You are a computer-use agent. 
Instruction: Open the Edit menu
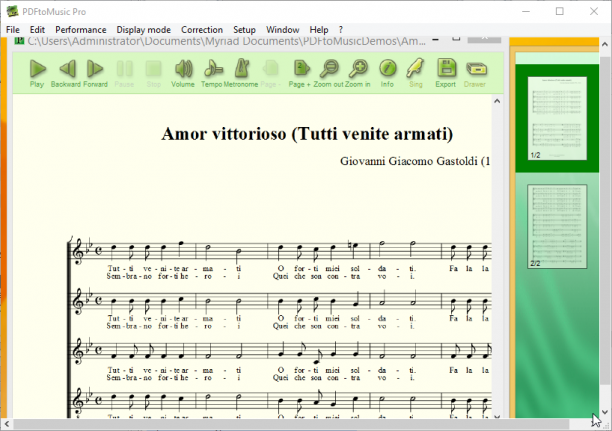click(37, 30)
